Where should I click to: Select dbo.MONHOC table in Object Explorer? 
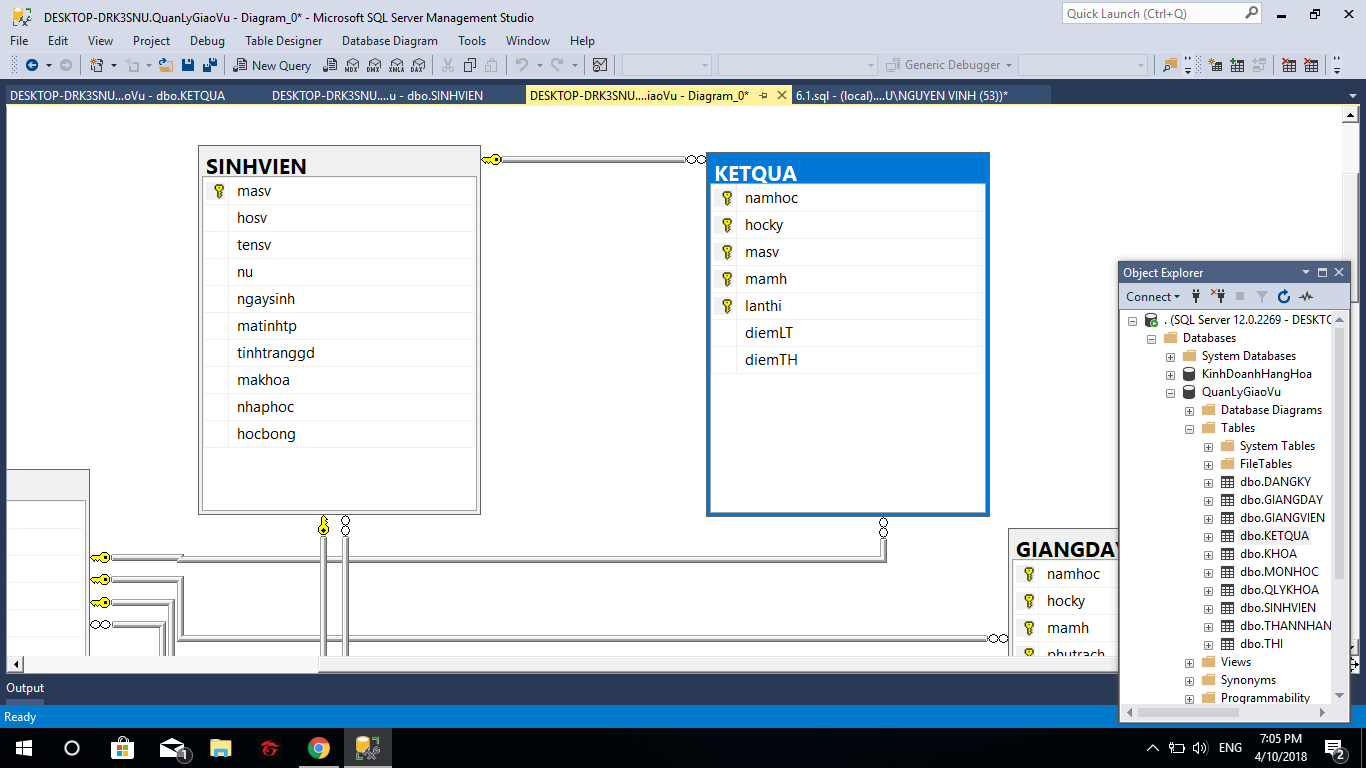tap(1278, 572)
